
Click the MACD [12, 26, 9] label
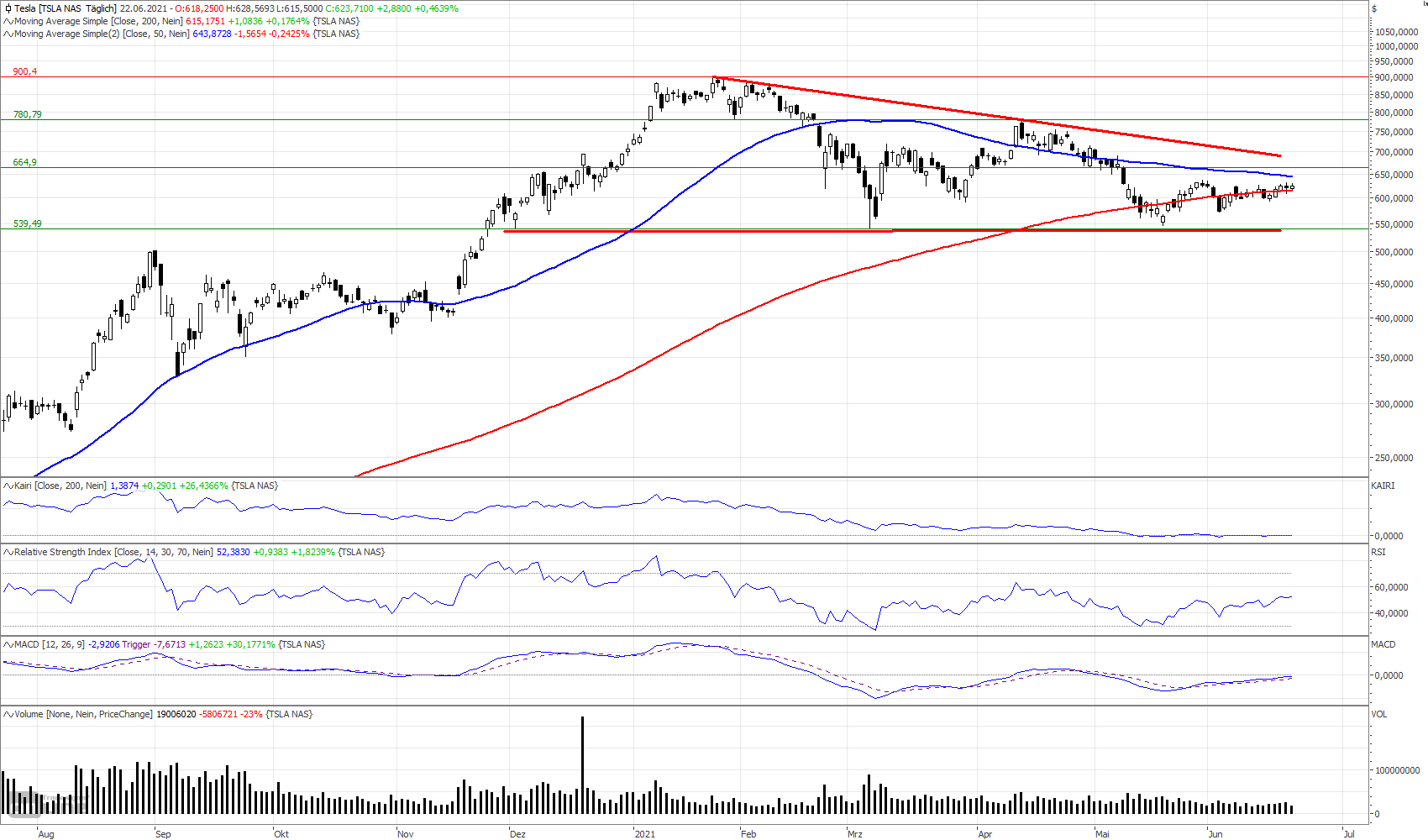[50, 644]
